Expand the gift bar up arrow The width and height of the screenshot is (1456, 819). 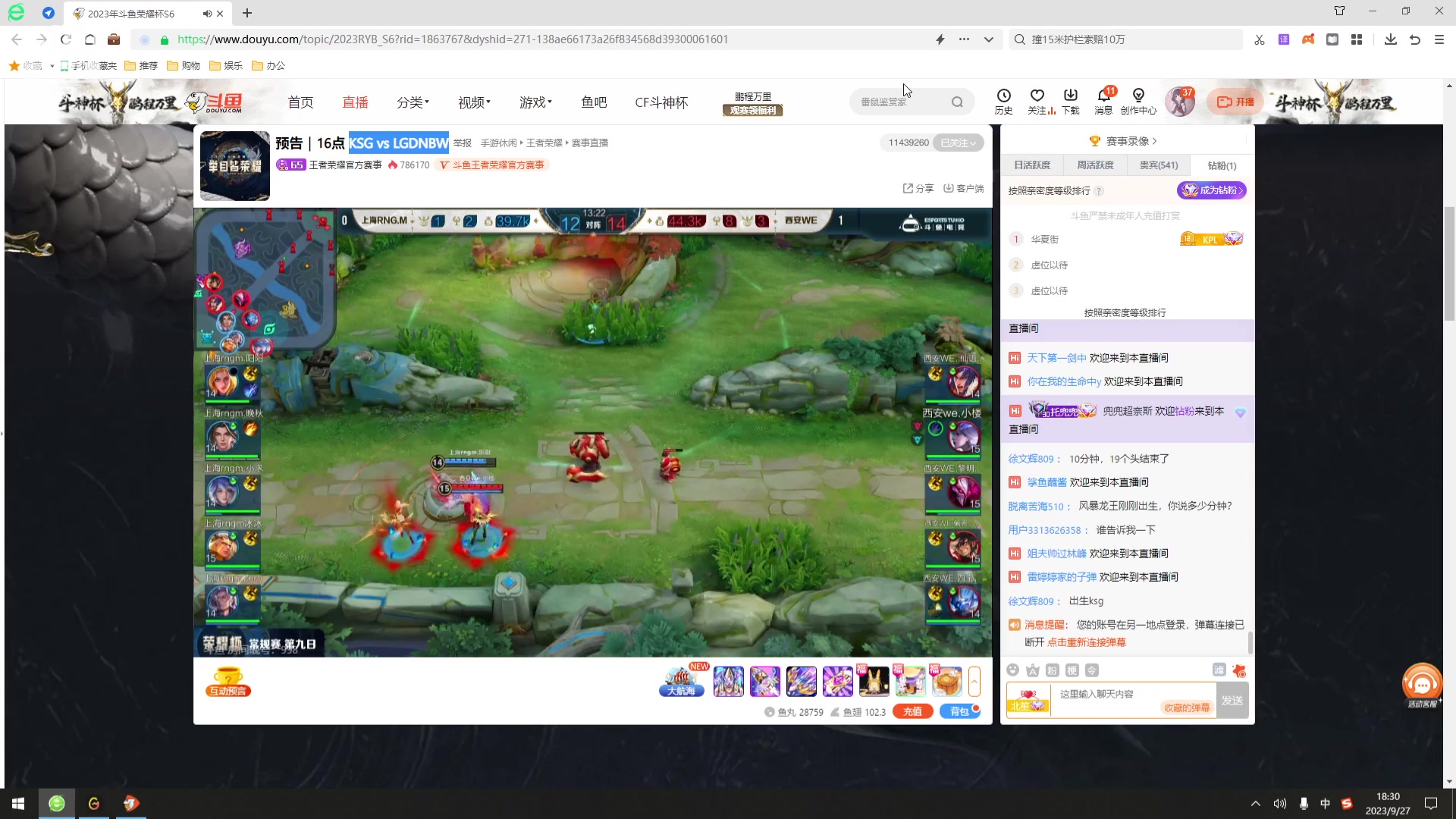(x=974, y=681)
